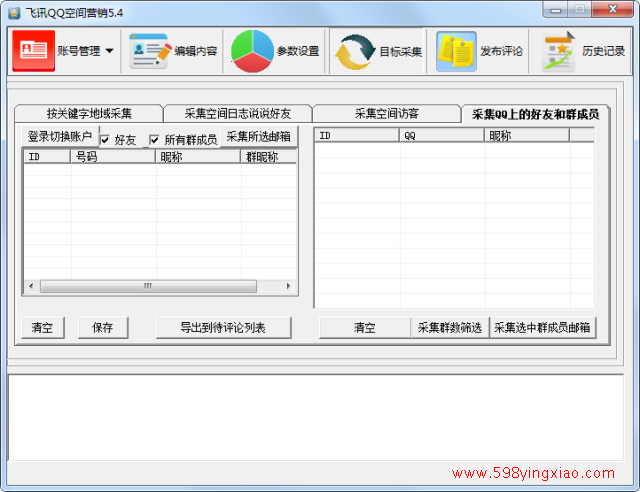Toggle the 所有群成员 checkbox
The width and height of the screenshot is (640, 492).
click(154, 140)
